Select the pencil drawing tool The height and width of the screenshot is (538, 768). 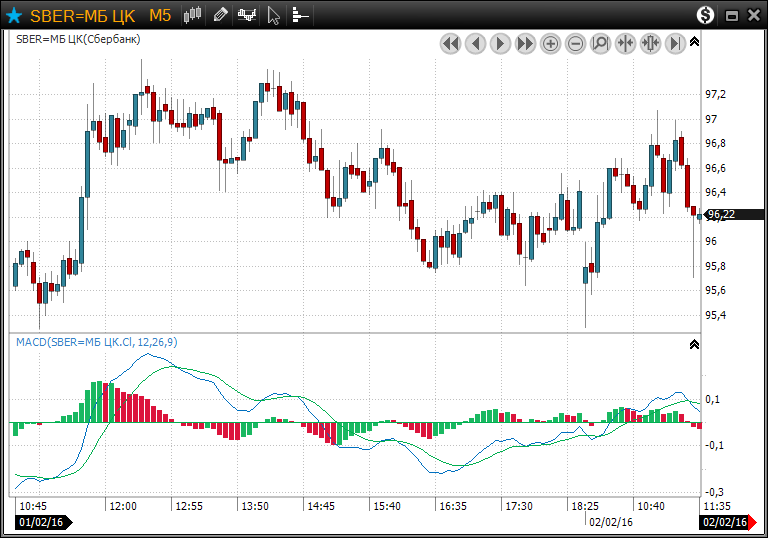click(x=221, y=15)
